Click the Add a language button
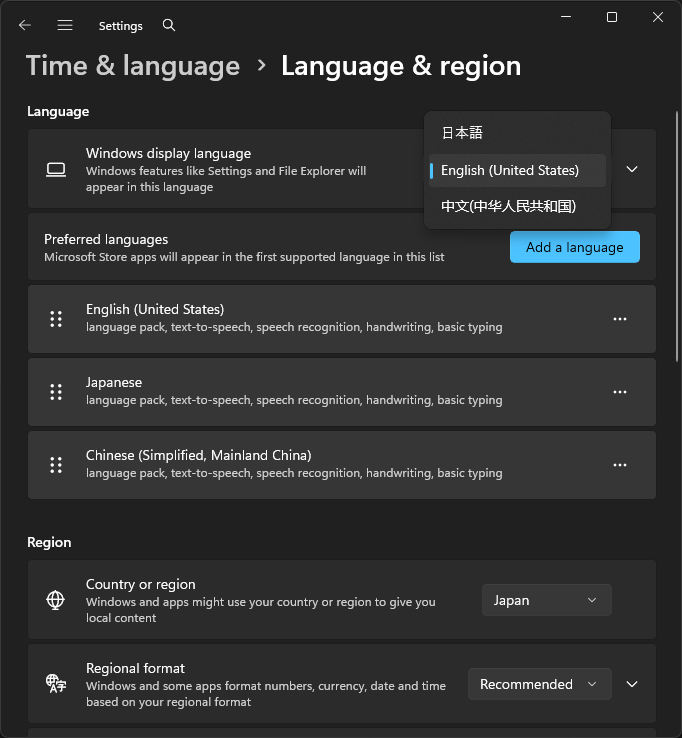Viewport: 682px width, 738px height. point(575,247)
